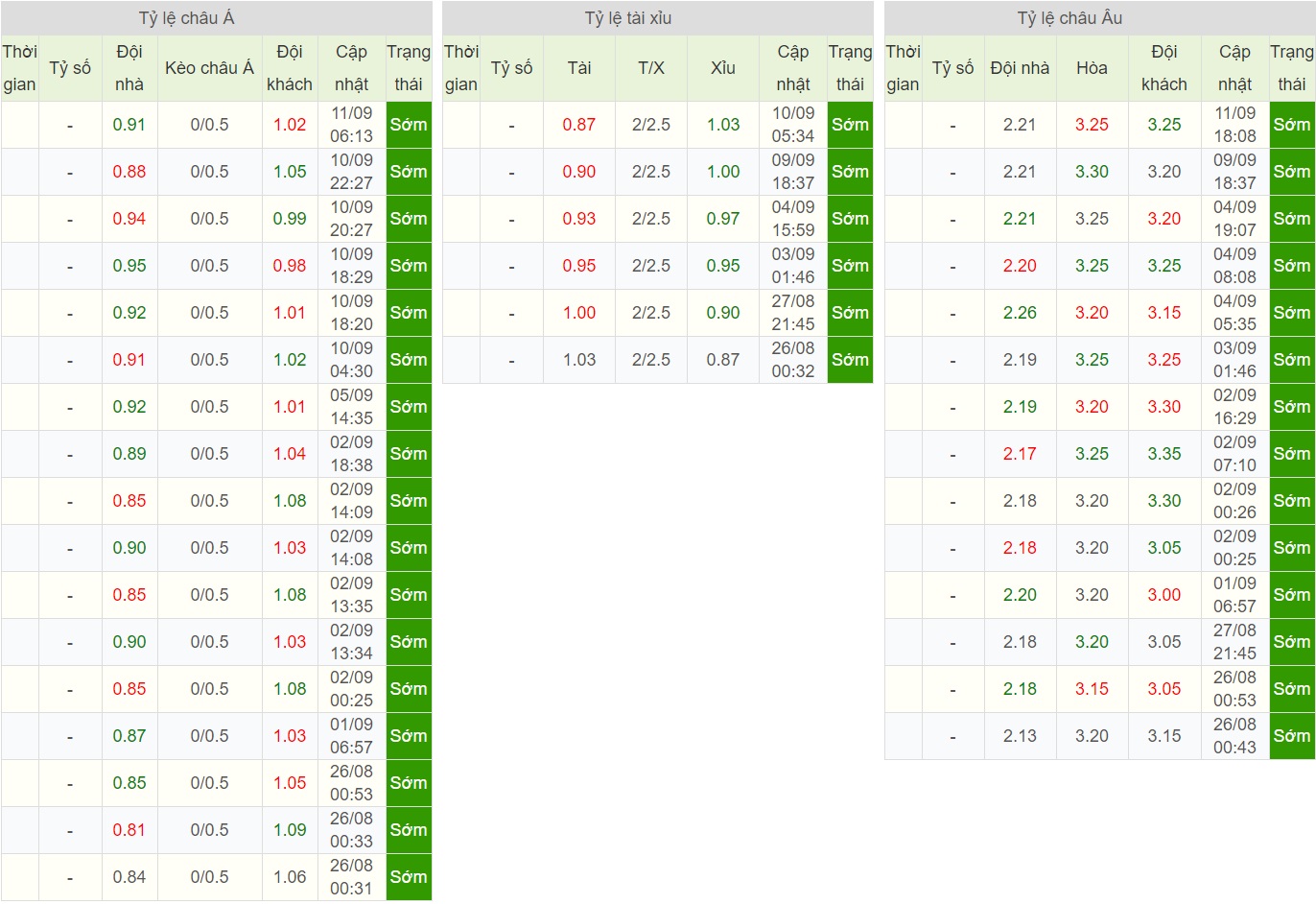The image size is (1316, 904).
Task: Click update time '02/09 13:35'
Action: tap(352, 595)
